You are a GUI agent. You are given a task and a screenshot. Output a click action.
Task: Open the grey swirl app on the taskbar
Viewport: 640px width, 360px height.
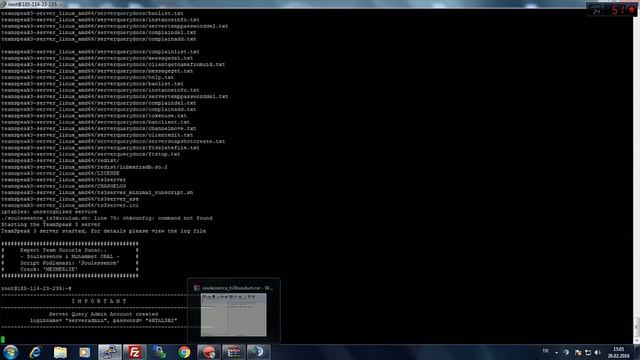258,352
